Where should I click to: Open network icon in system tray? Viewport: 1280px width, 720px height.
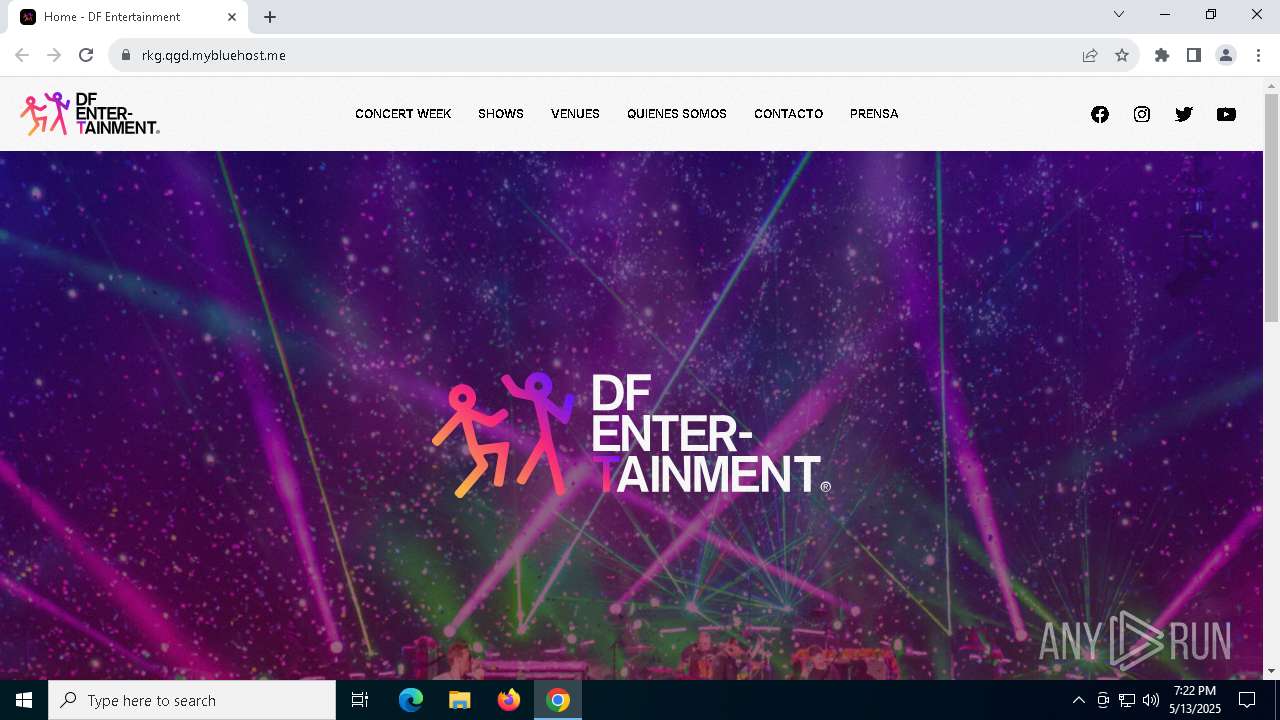click(x=1127, y=700)
